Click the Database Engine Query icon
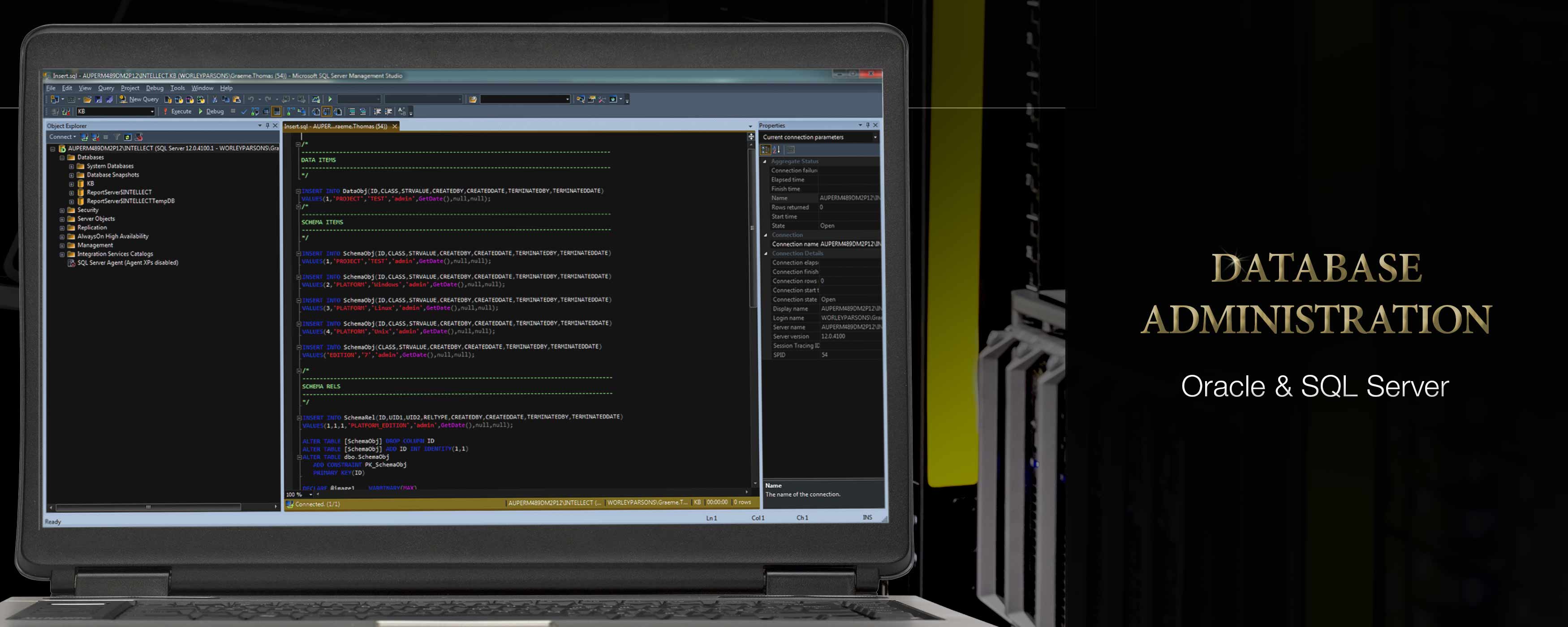 click(x=168, y=99)
